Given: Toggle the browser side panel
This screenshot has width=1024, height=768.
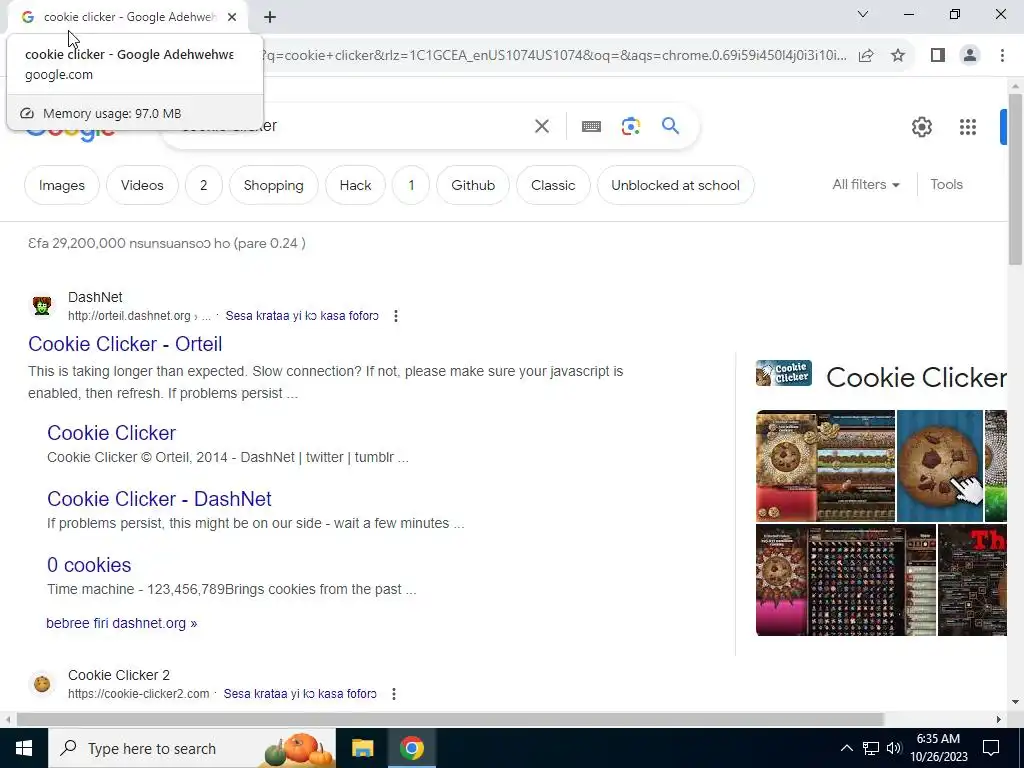Looking at the screenshot, I should (938, 56).
